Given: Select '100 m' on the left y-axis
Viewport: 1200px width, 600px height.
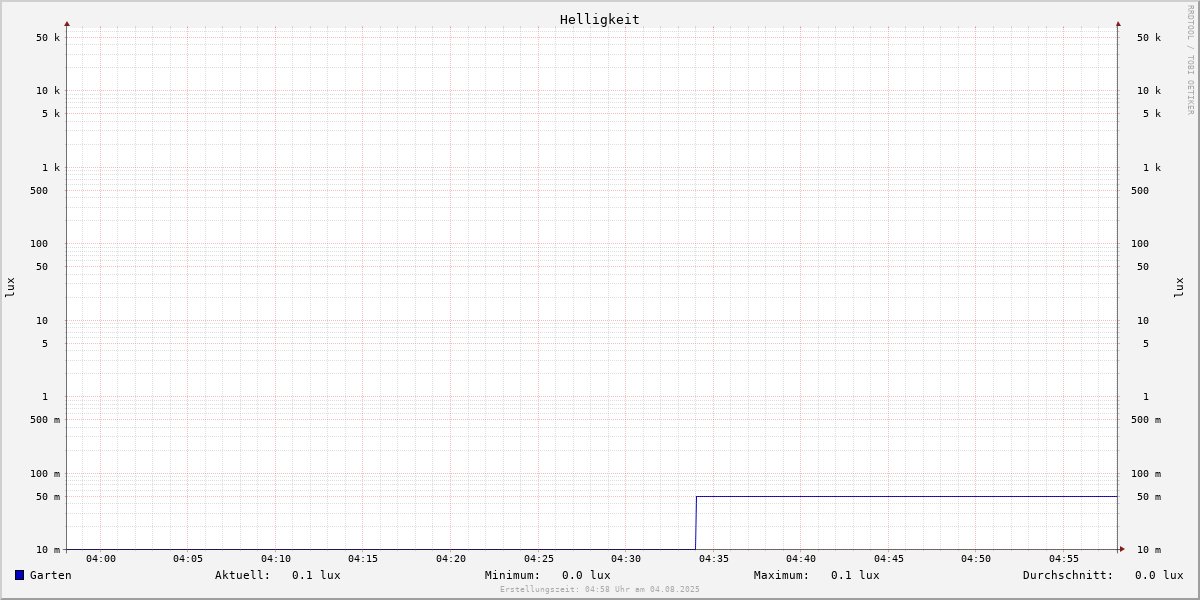Looking at the screenshot, I should click(45, 474).
